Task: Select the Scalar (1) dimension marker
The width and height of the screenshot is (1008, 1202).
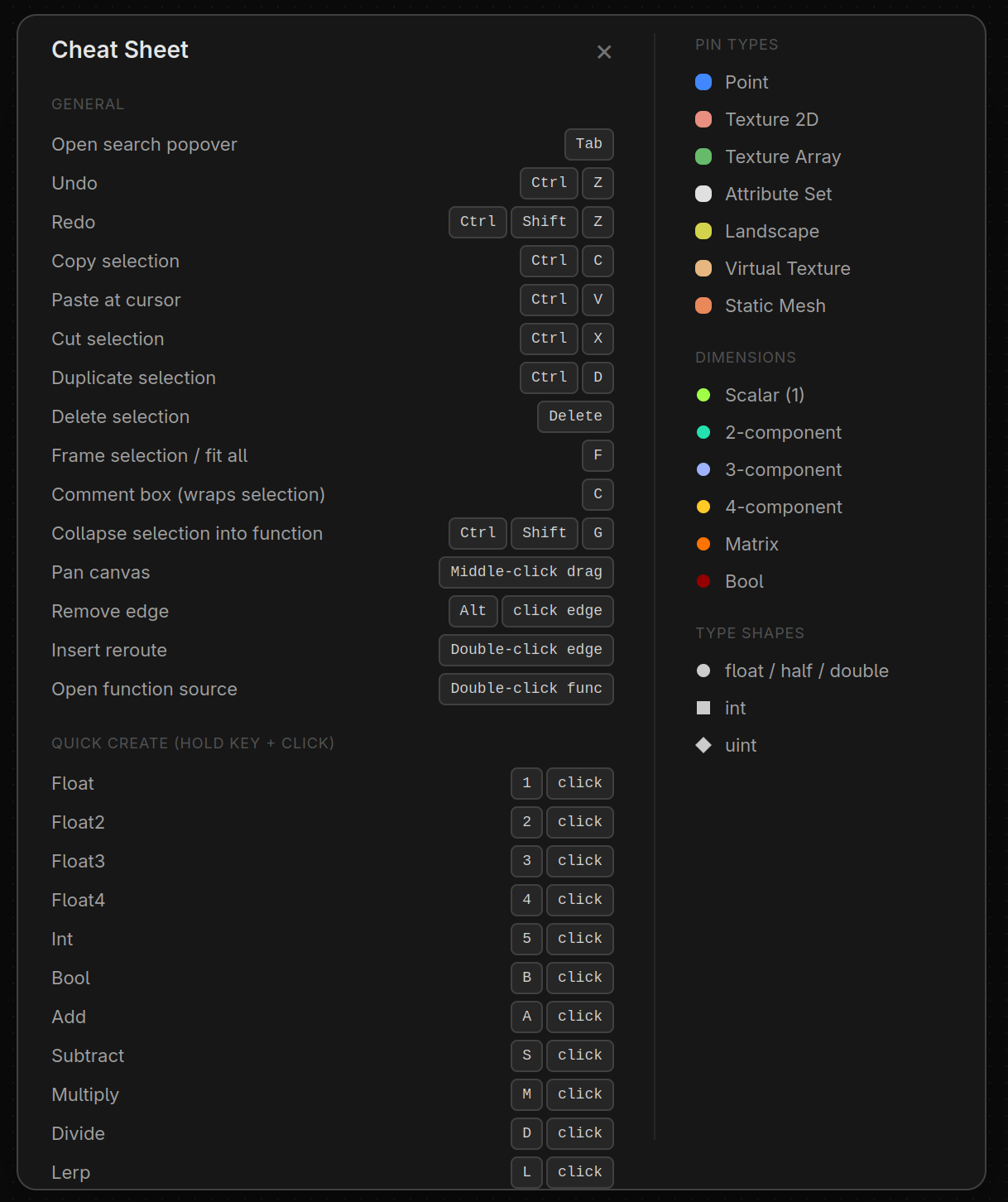Action: coord(703,395)
